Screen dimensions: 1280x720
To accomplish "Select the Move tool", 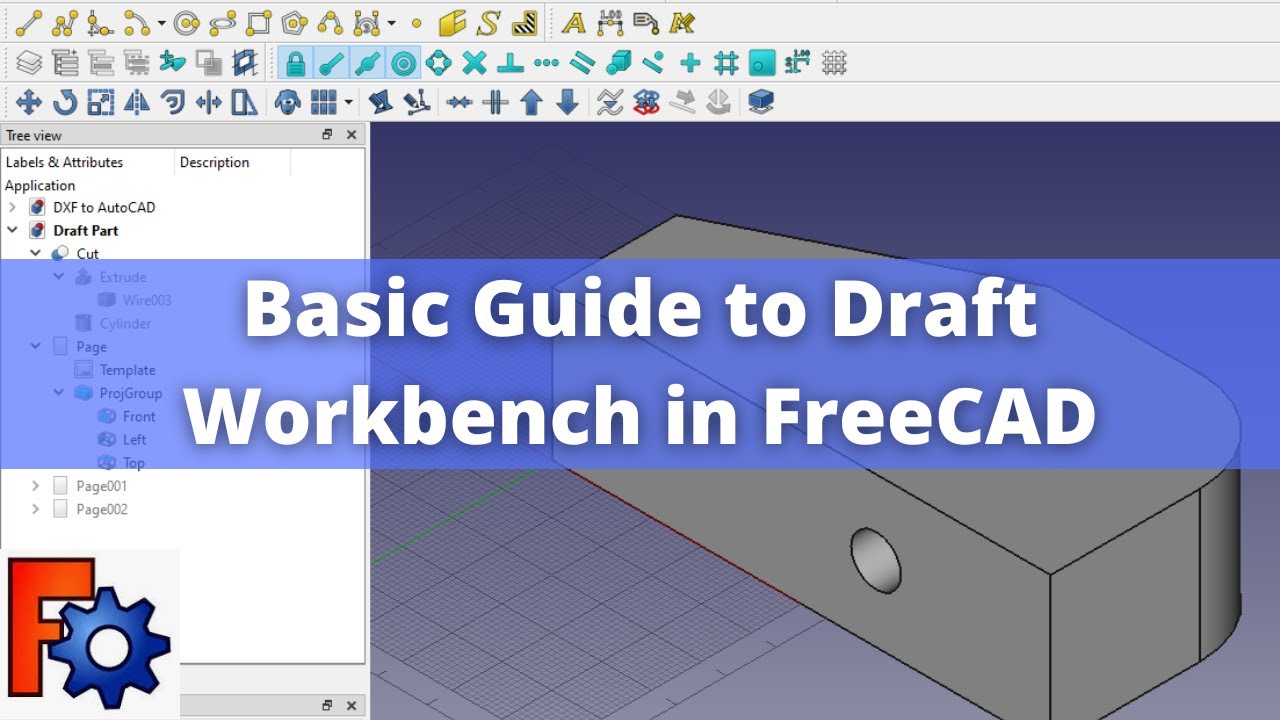I will coord(29,102).
